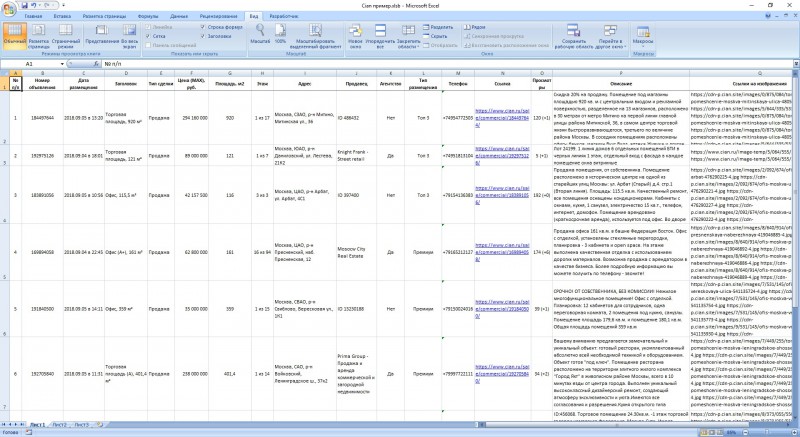Switch to Разметка страницы page layout view
Viewport: 800px width, 437px height.
39,36
